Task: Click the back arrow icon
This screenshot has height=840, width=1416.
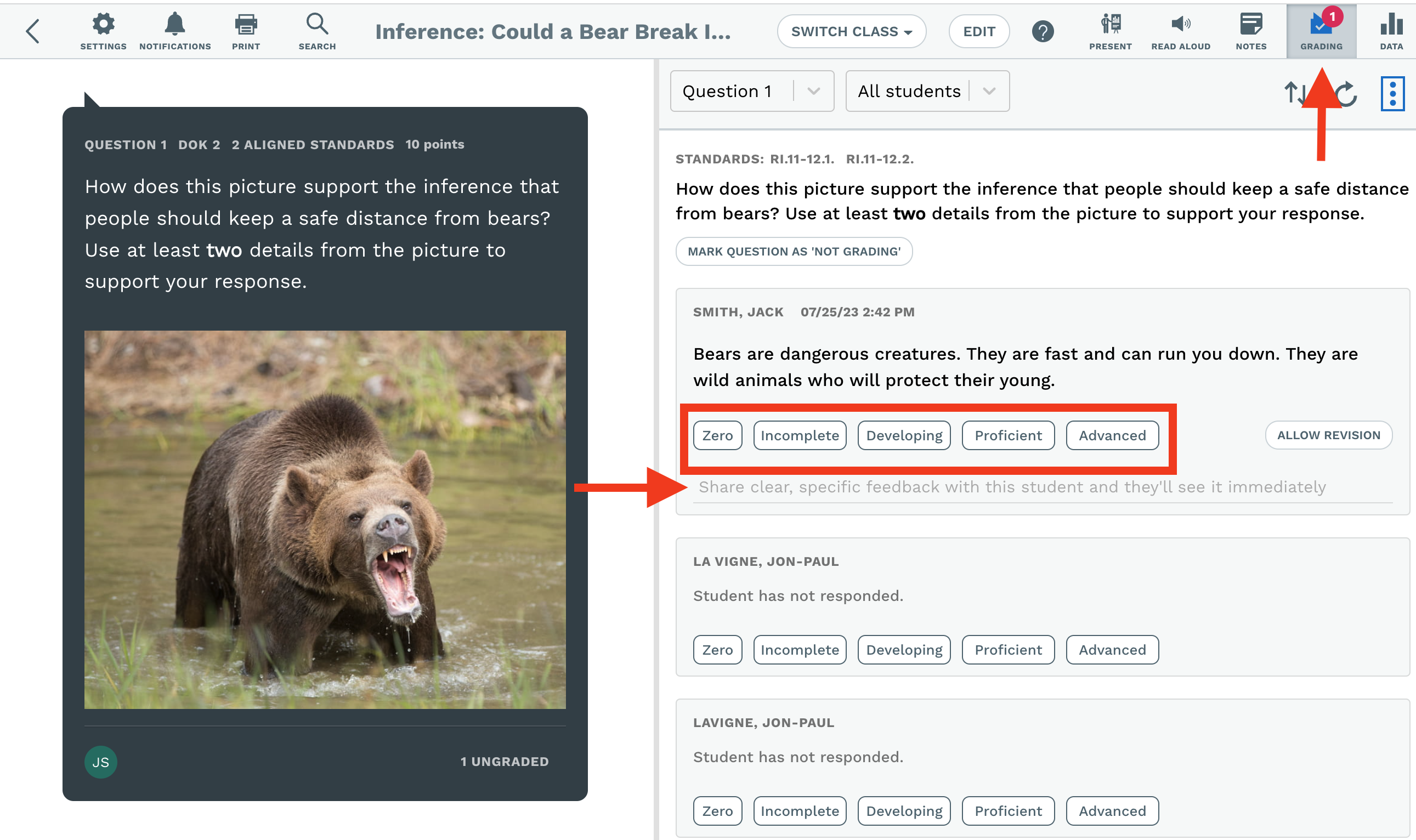Action: pyautogui.click(x=33, y=31)
